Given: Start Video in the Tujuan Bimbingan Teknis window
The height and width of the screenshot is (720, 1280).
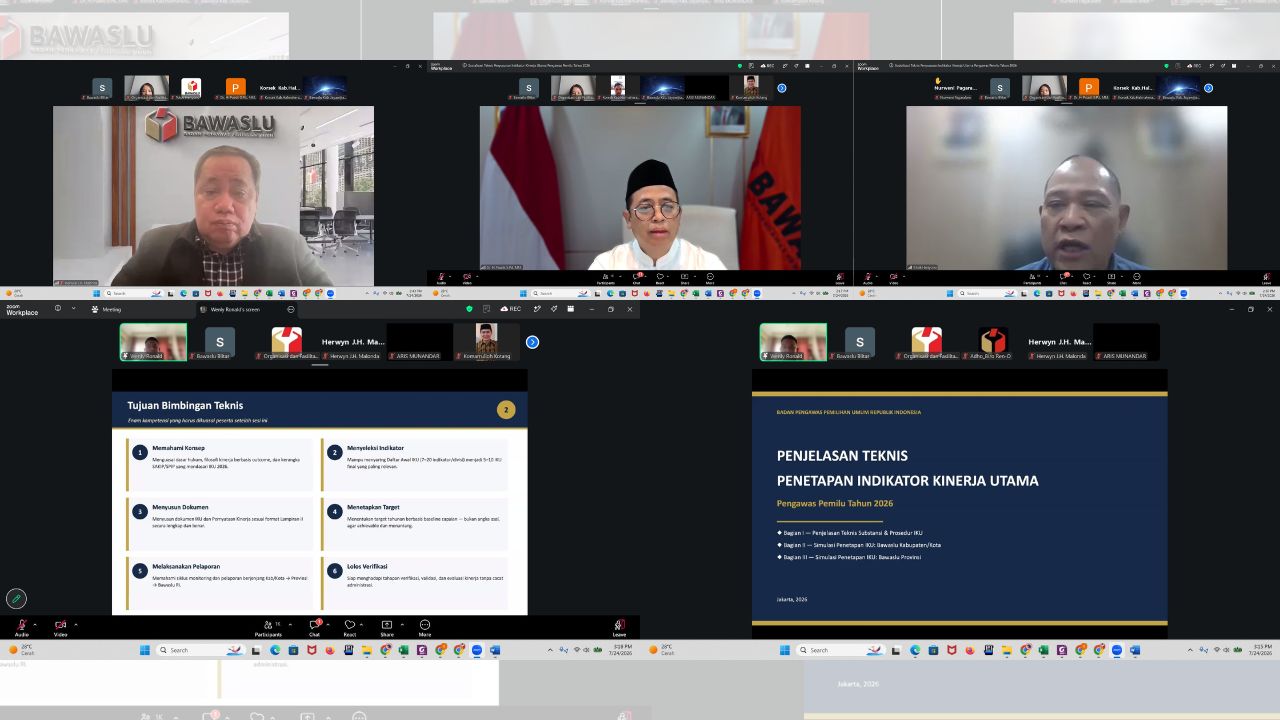Looking at the screenshot, I should [60, 627].
